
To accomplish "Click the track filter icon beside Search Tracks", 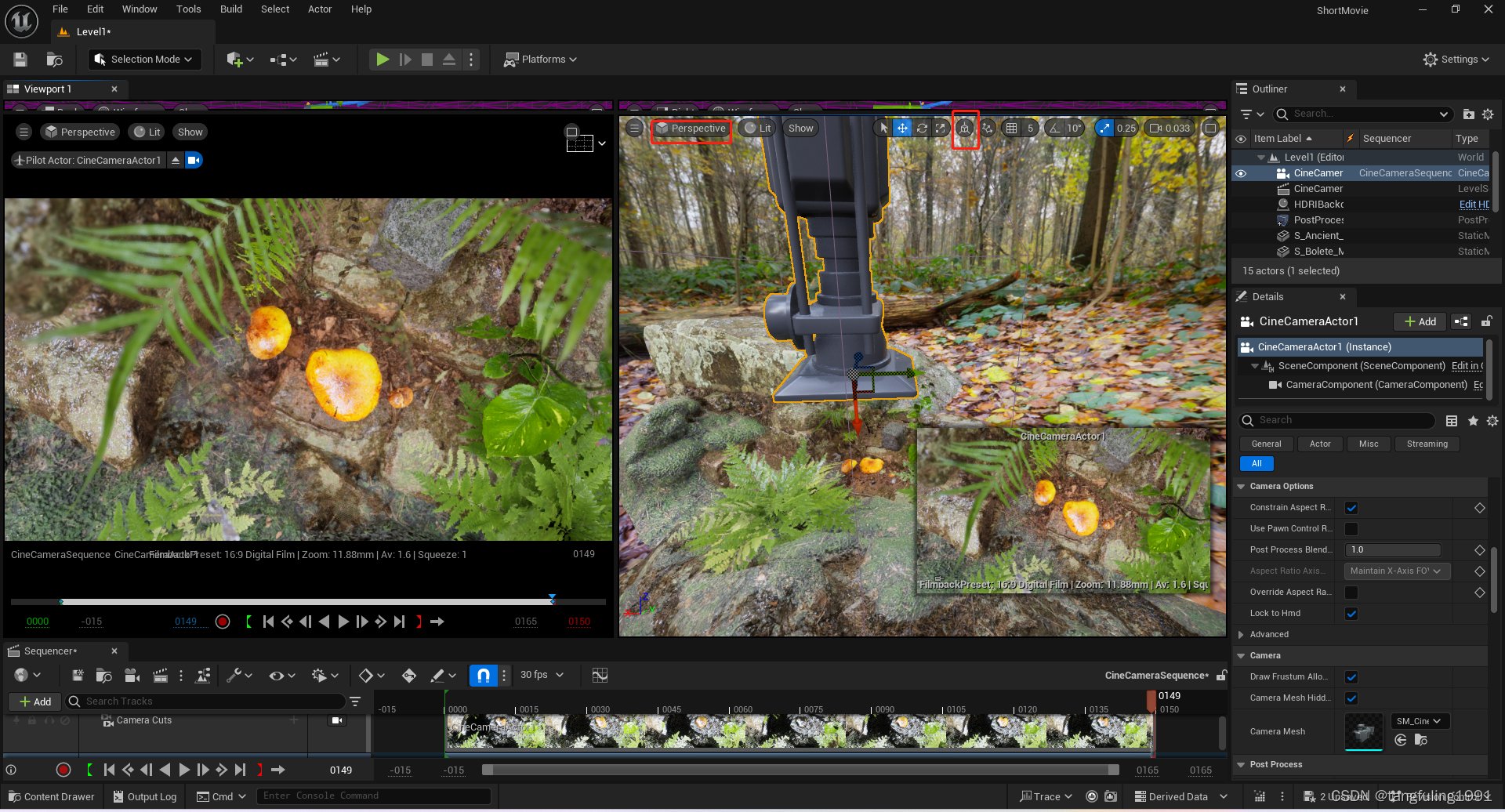I will (355, 701).
